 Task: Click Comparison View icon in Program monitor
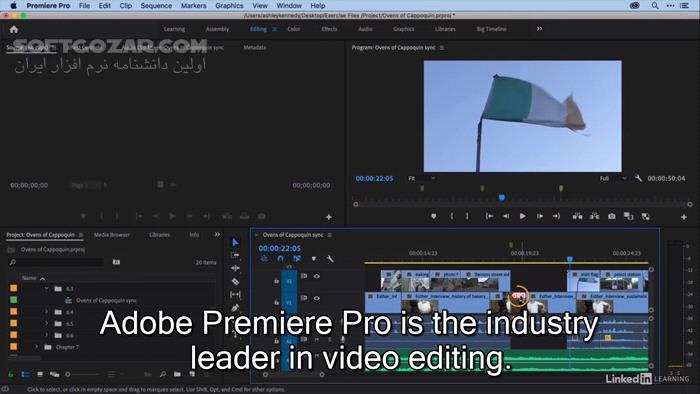(x=629, y=216)
